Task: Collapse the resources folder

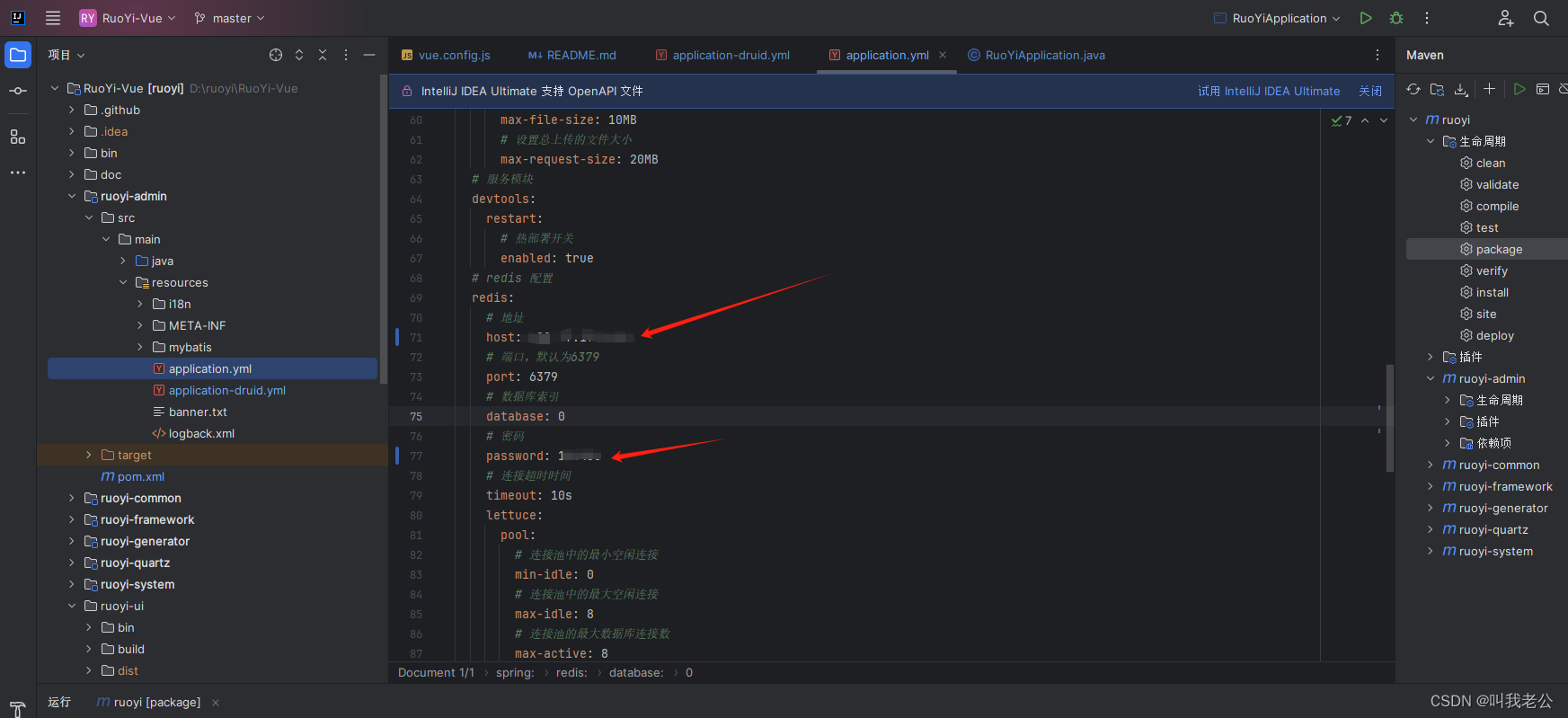Action: [123, 282]
